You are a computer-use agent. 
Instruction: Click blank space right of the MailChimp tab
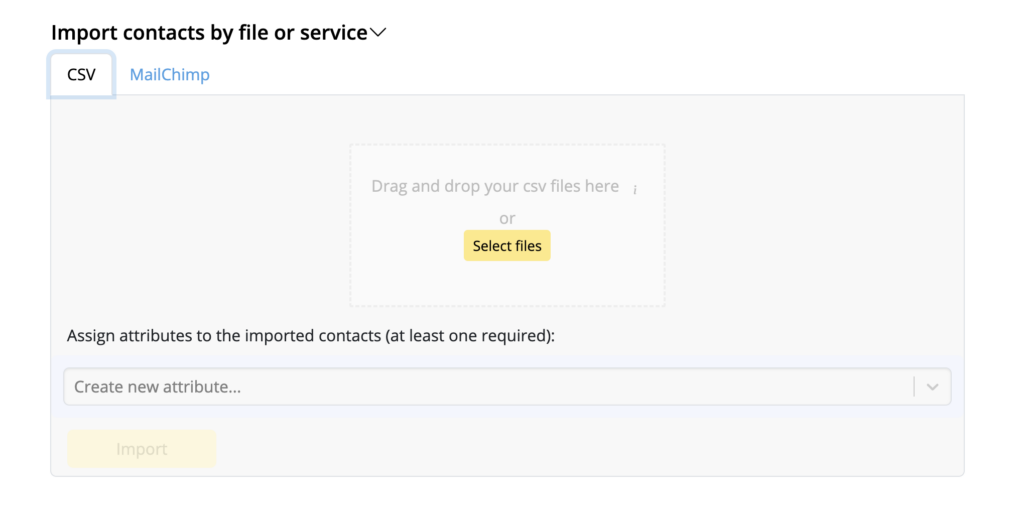[x=588, y=74]
